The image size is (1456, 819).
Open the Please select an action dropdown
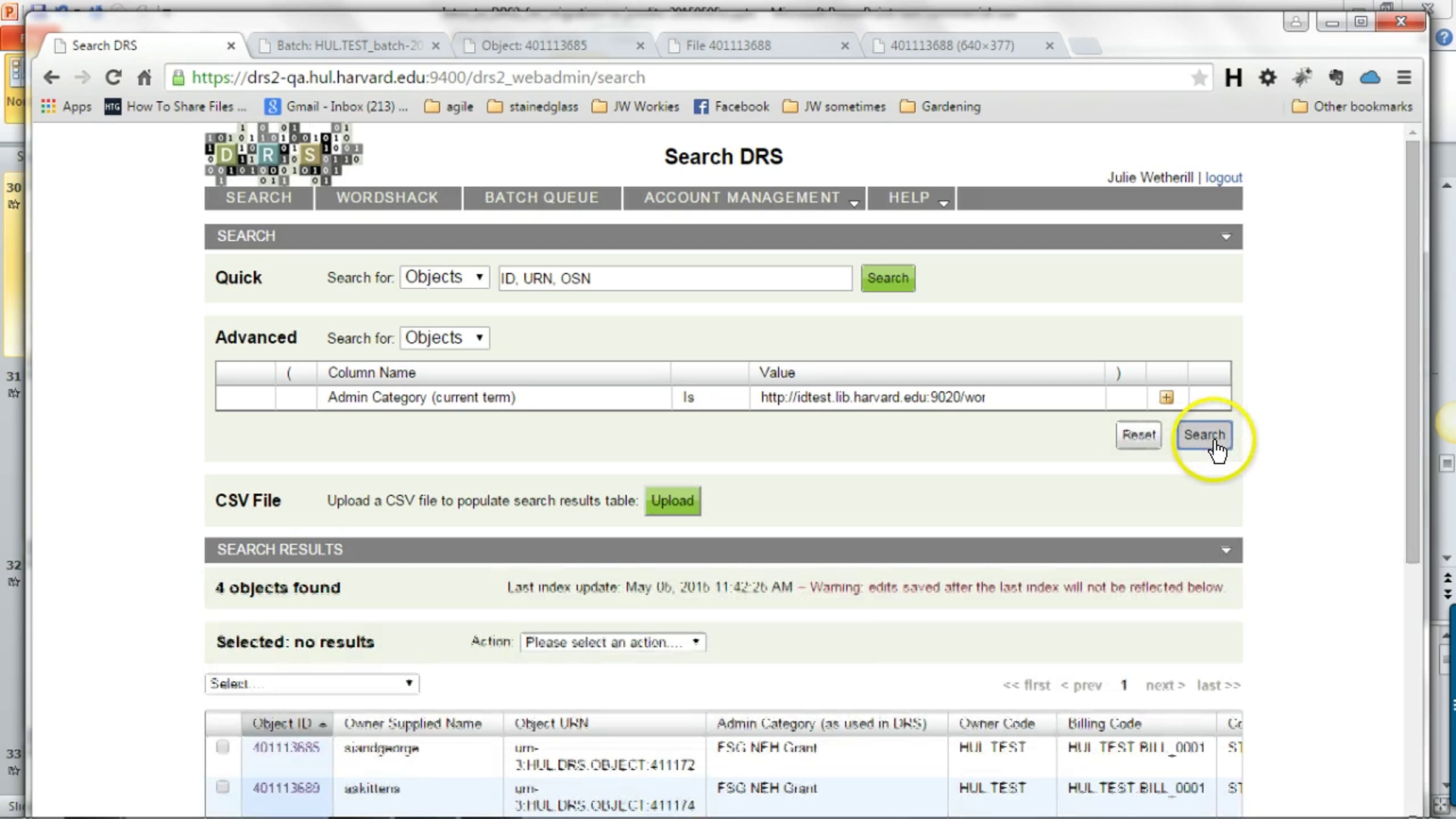(x=613, y=642)
